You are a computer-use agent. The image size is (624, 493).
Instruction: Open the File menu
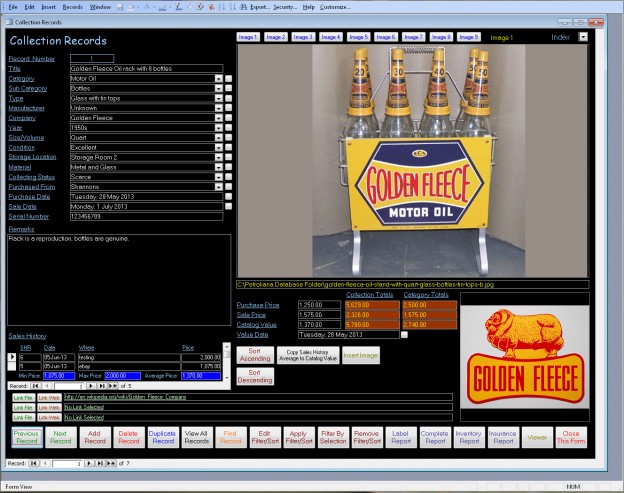[x=13, y=7]
